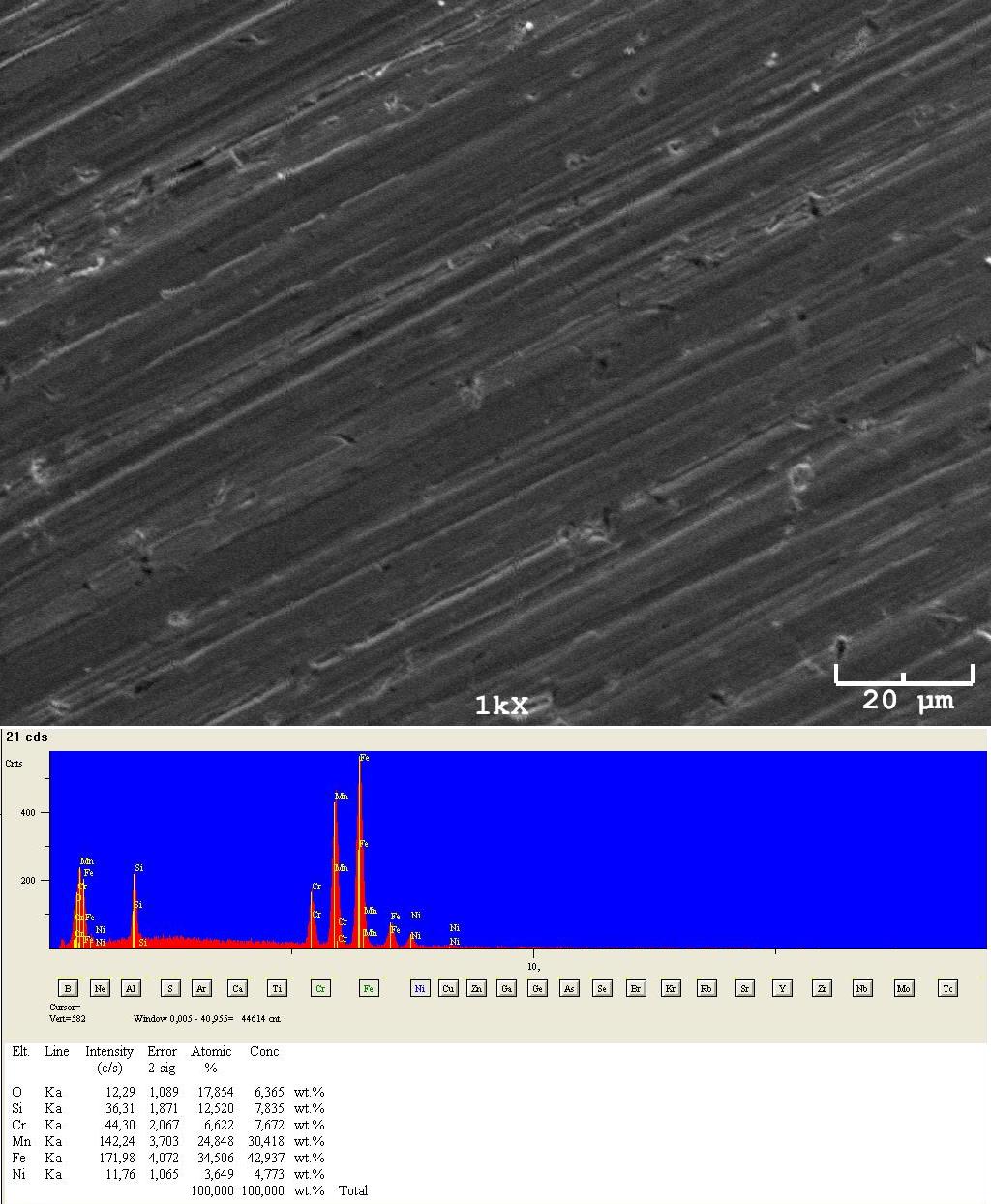The height and width of the screenshot is (1204, 991).
Task: Click the O atomic percent 17,854
Action: click(x=216, y=1092)
